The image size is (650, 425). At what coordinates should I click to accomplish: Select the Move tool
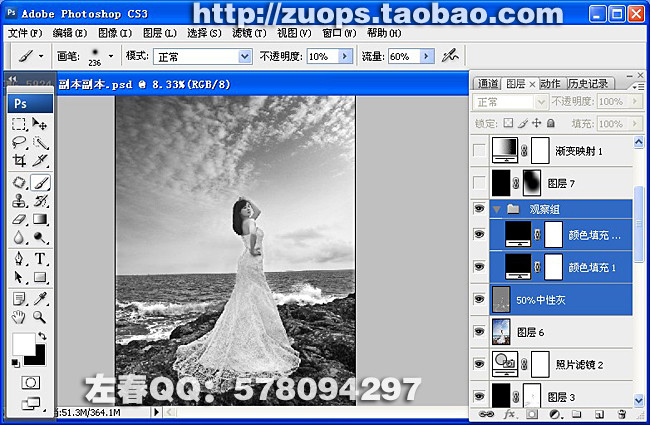pos(40,124)
